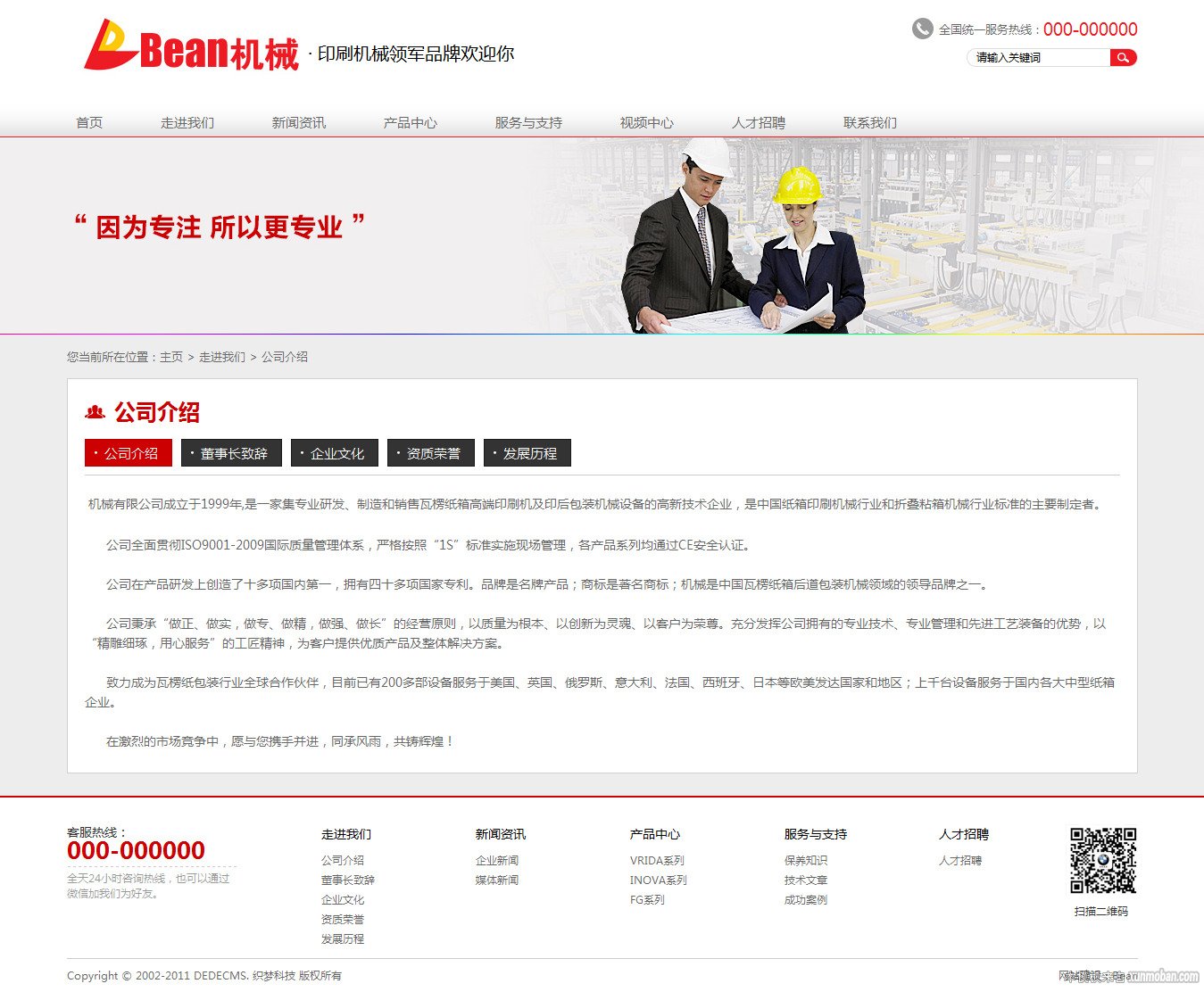Open 服务与支持 in the navigation bar
Image resolution: width=1204 pixels, height=992 pixels.
click(528, 123)
